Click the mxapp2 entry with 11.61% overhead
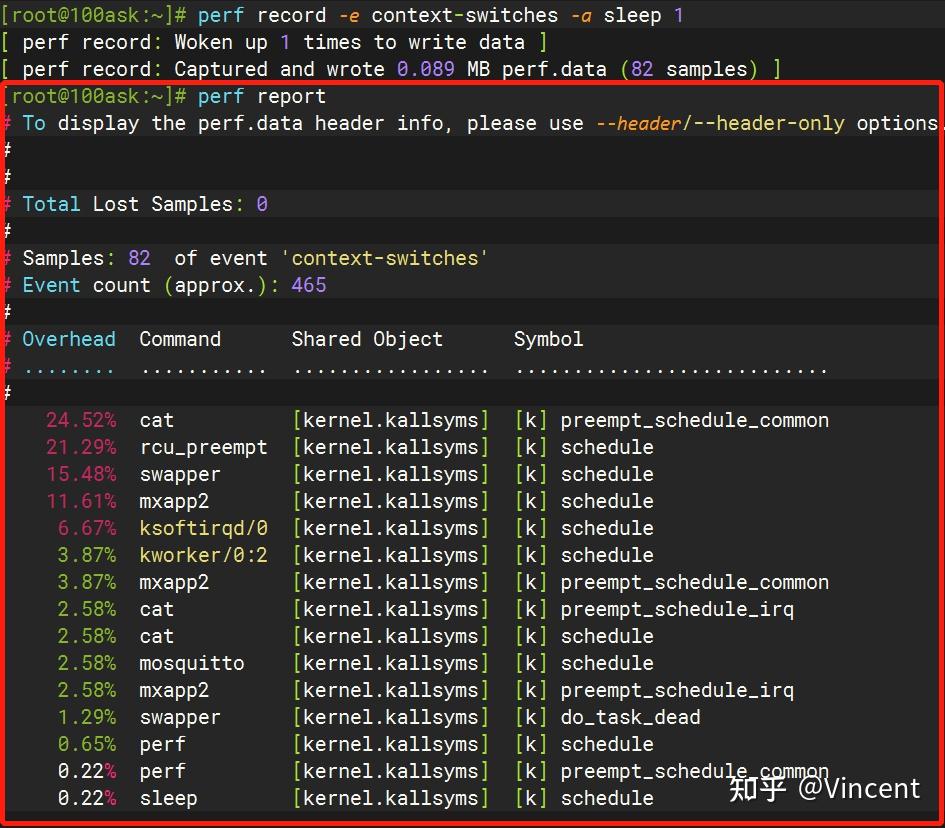945x828 pixels. 174,501
